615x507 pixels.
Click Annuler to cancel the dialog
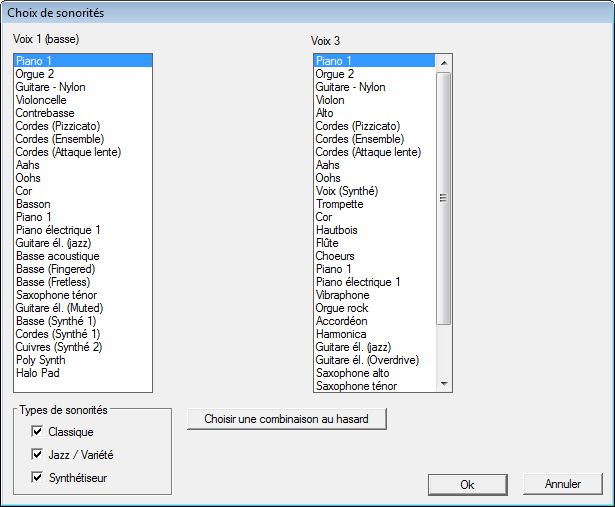click(x=562, y=484)
